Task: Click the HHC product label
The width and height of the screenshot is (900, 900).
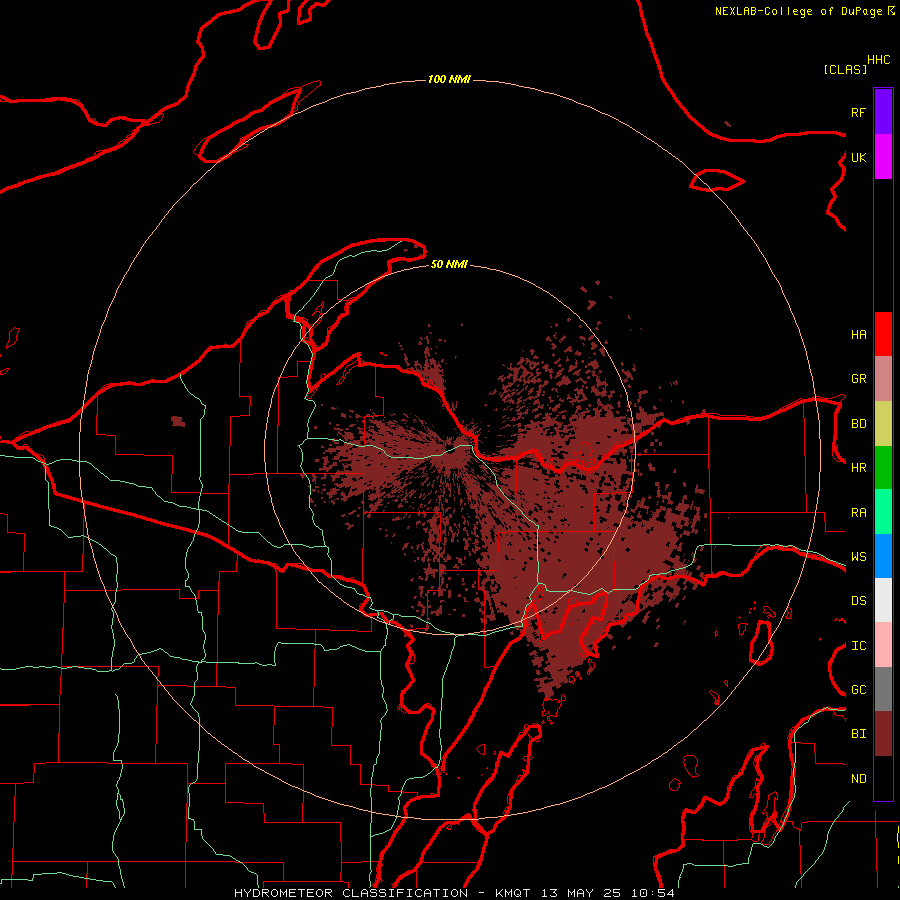Action: 879,60
